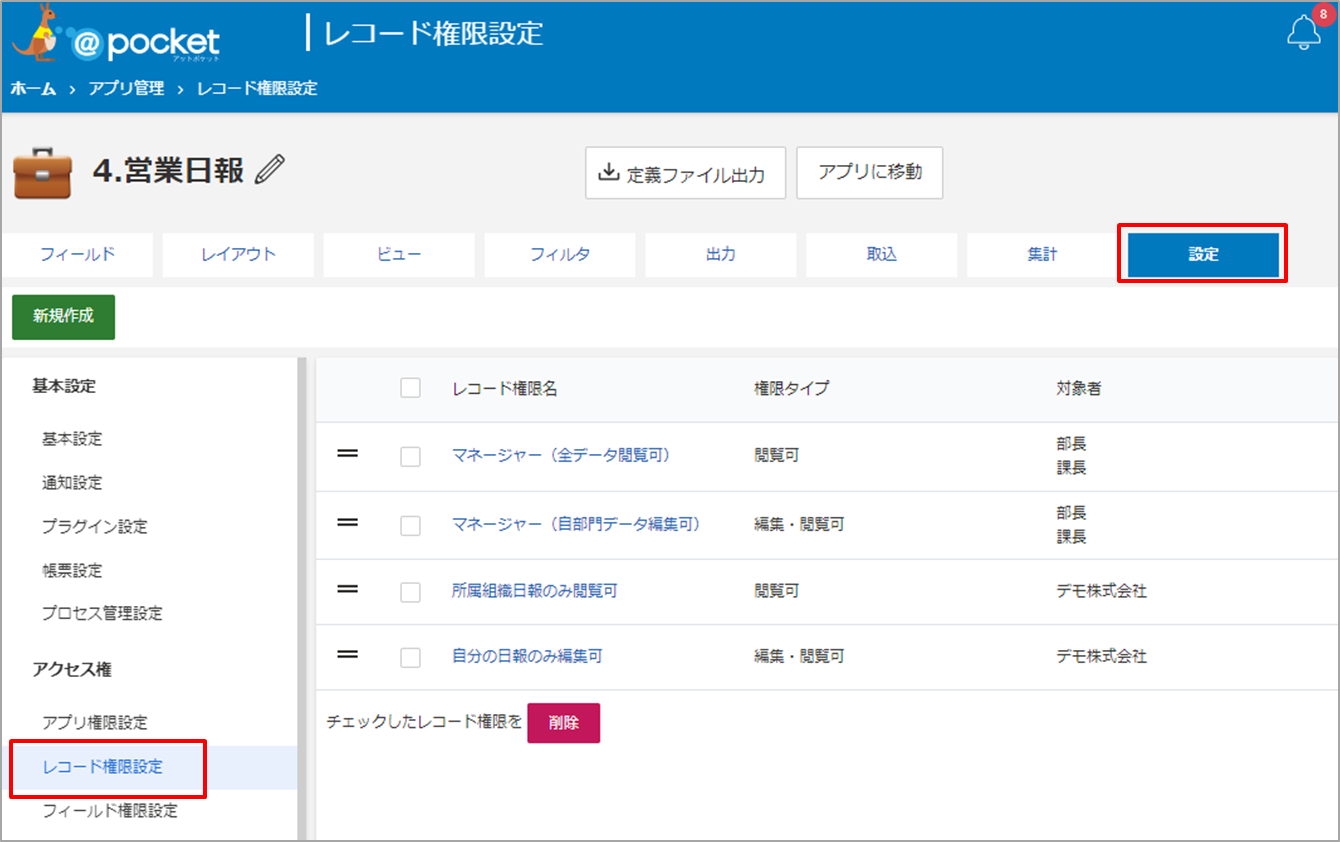The width and height of the screenshot is (1340, 842).
Task: Open the 自分の日報のみ編集可 link
Action: coord(527,657)
